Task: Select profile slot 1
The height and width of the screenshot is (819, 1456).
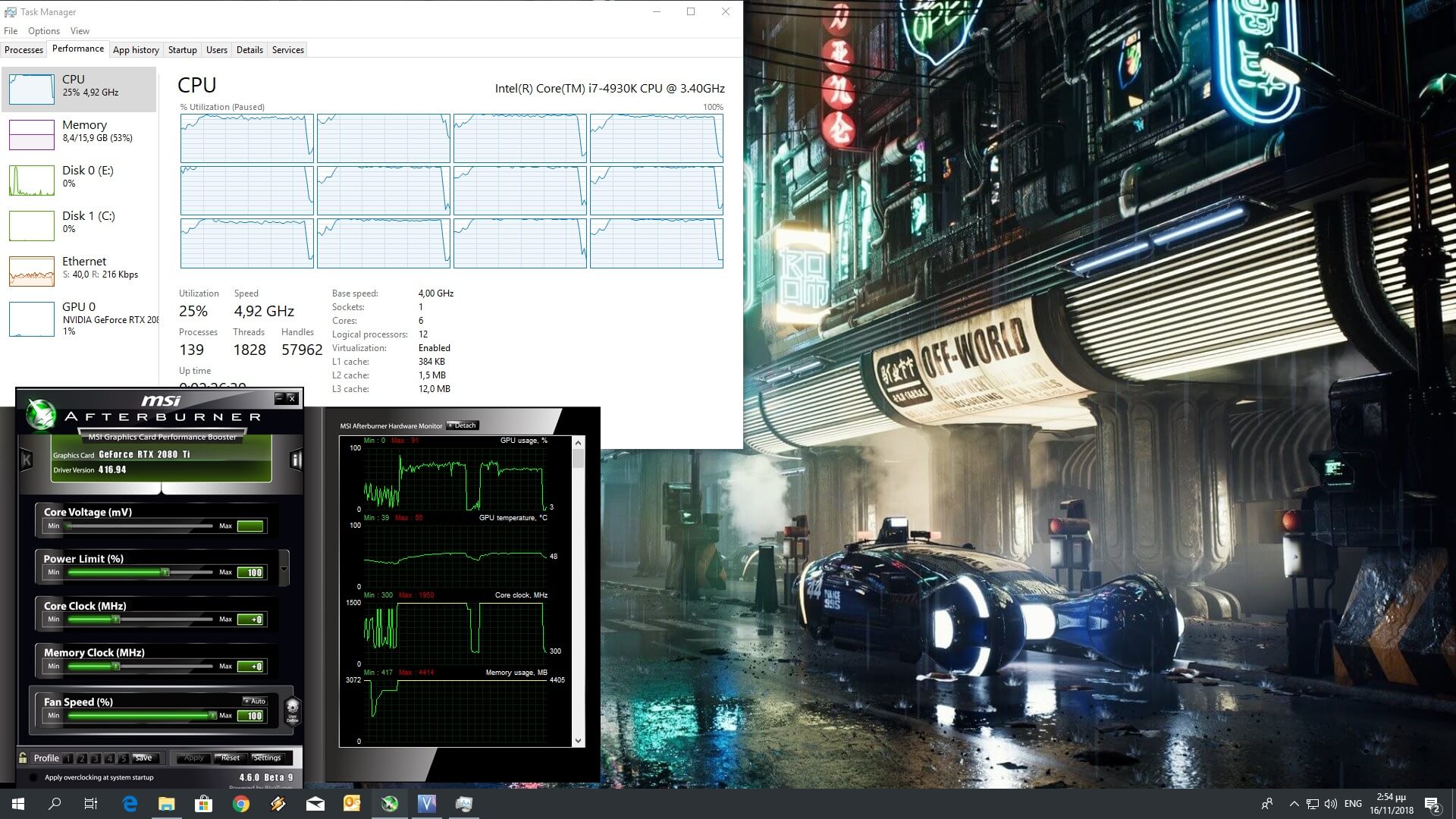Action: pyautogui.click(x=69, y=758)
